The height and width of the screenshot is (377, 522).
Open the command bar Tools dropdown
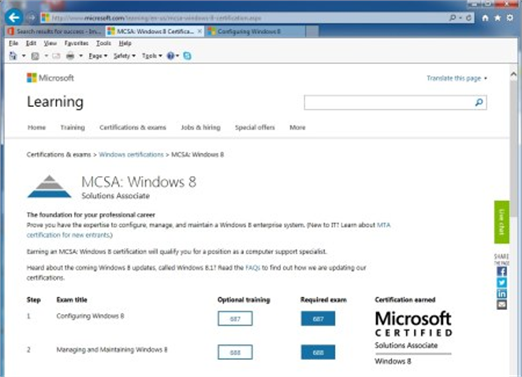152,56
